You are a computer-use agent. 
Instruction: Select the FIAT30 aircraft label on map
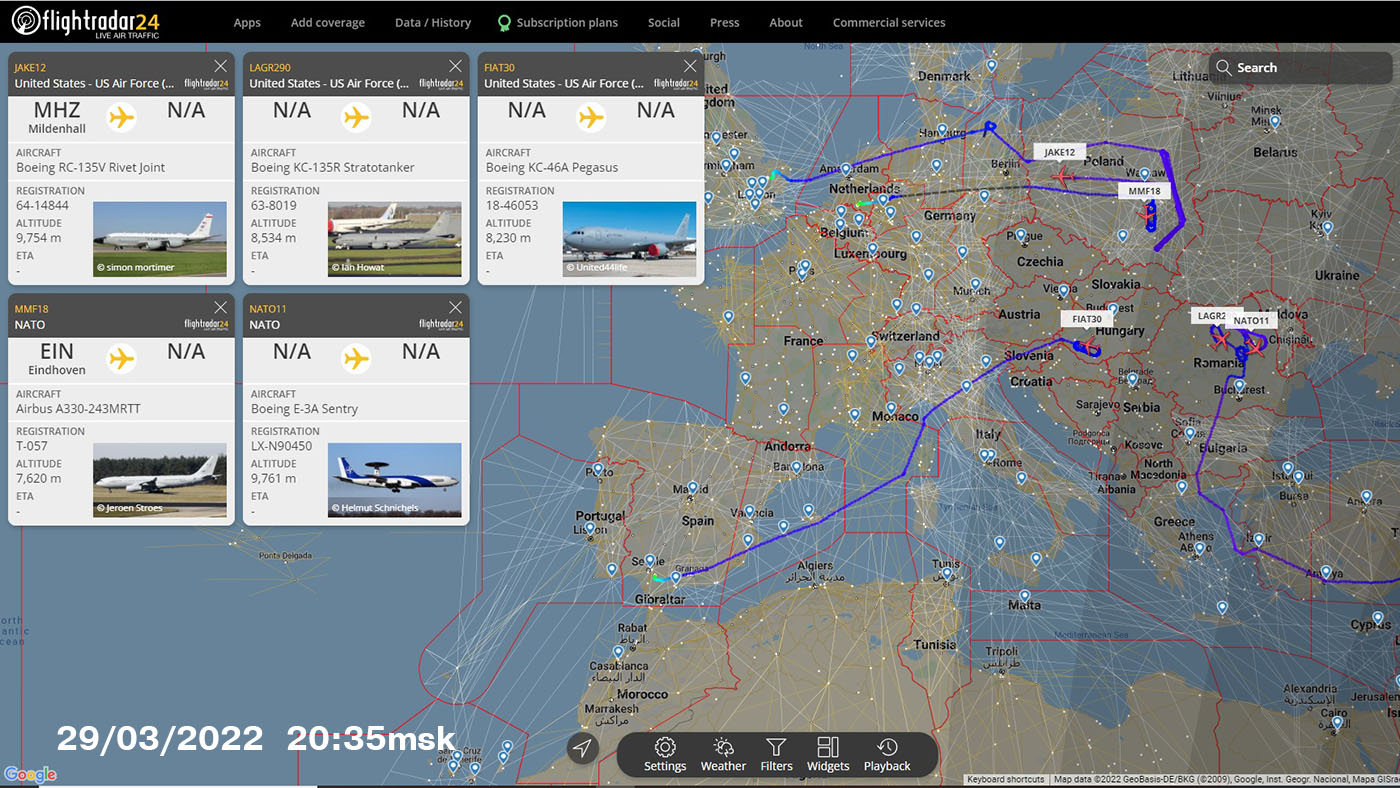(x=1086, y=319)
